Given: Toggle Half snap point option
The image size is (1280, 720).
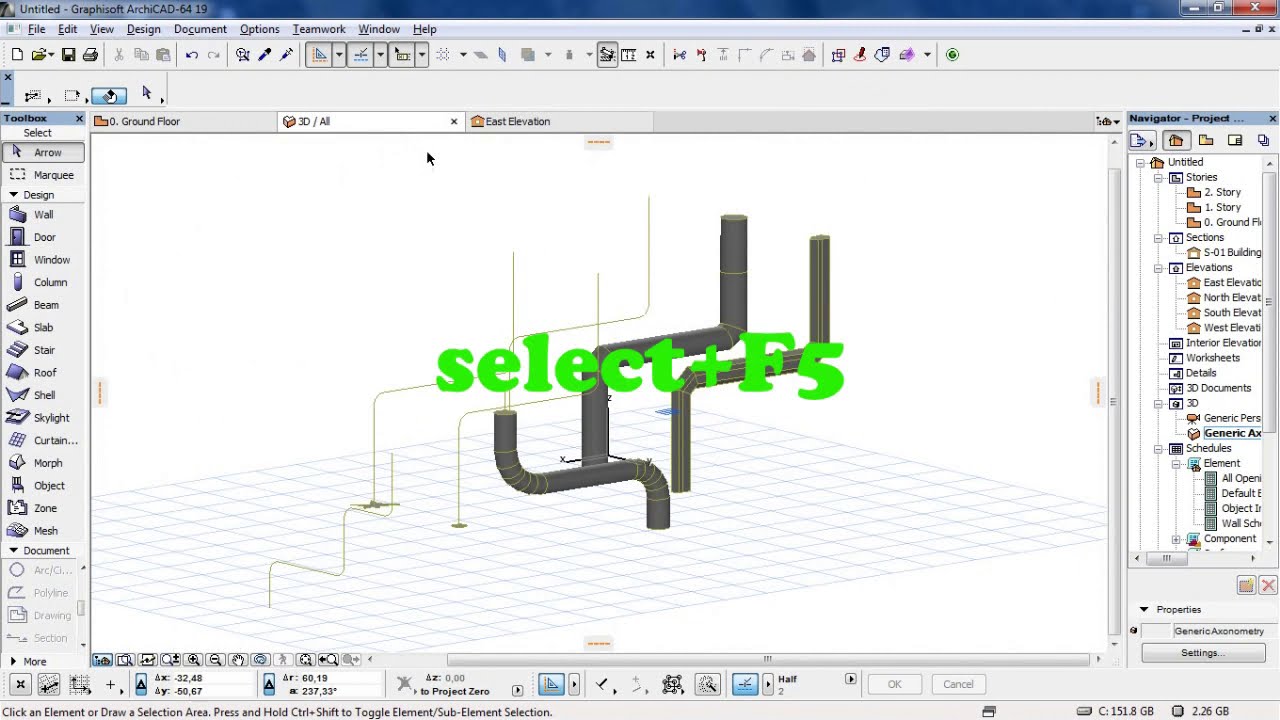Looking at the screenshot, I should point(745,684).
